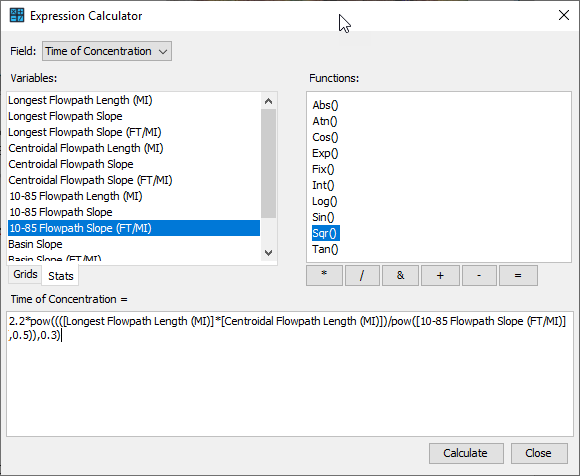Click variables list scroll up arrow
This screenshot has height=476, width=580.
click(x=269, y=101)
